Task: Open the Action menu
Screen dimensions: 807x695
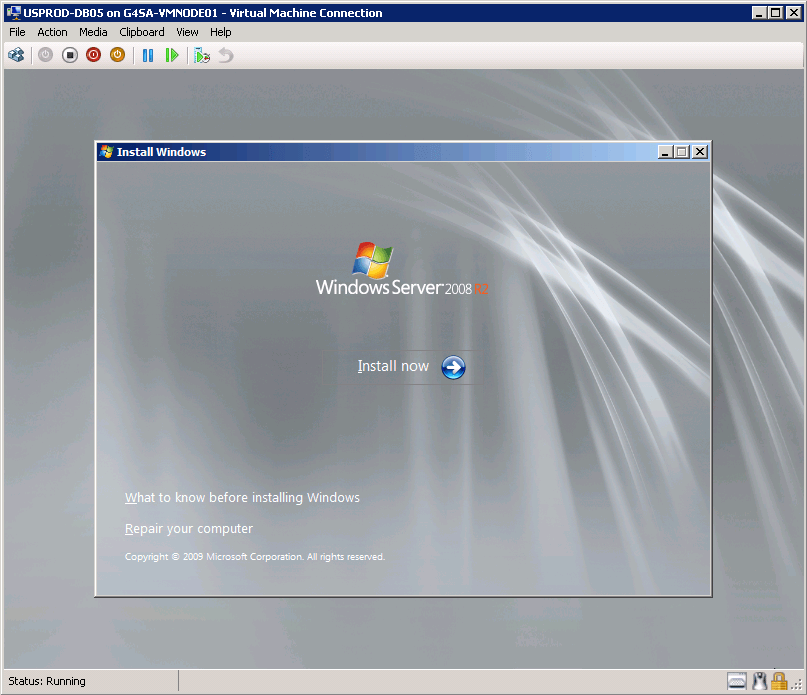Action: click(52, 32)
